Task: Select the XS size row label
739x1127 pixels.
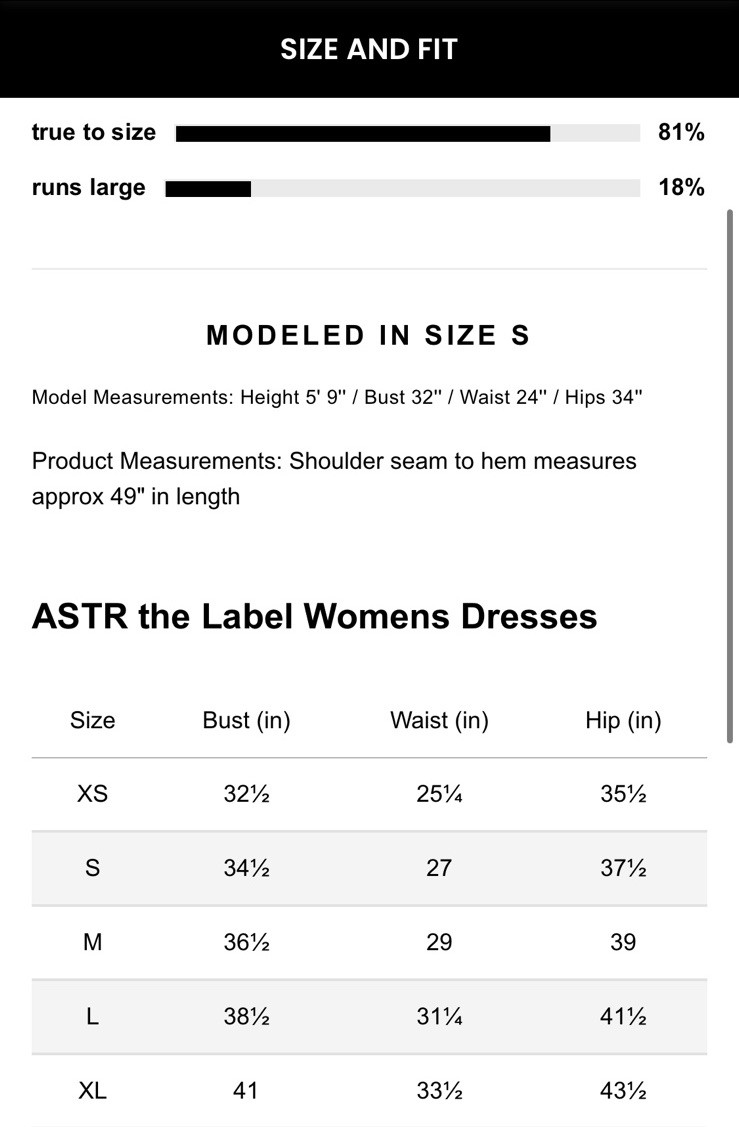Action: (x=92, y=794)
